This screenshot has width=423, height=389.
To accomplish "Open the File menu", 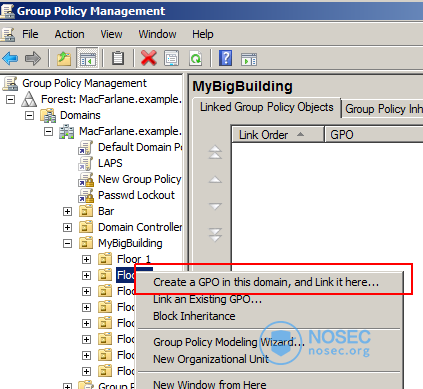I will click(30, 34).
